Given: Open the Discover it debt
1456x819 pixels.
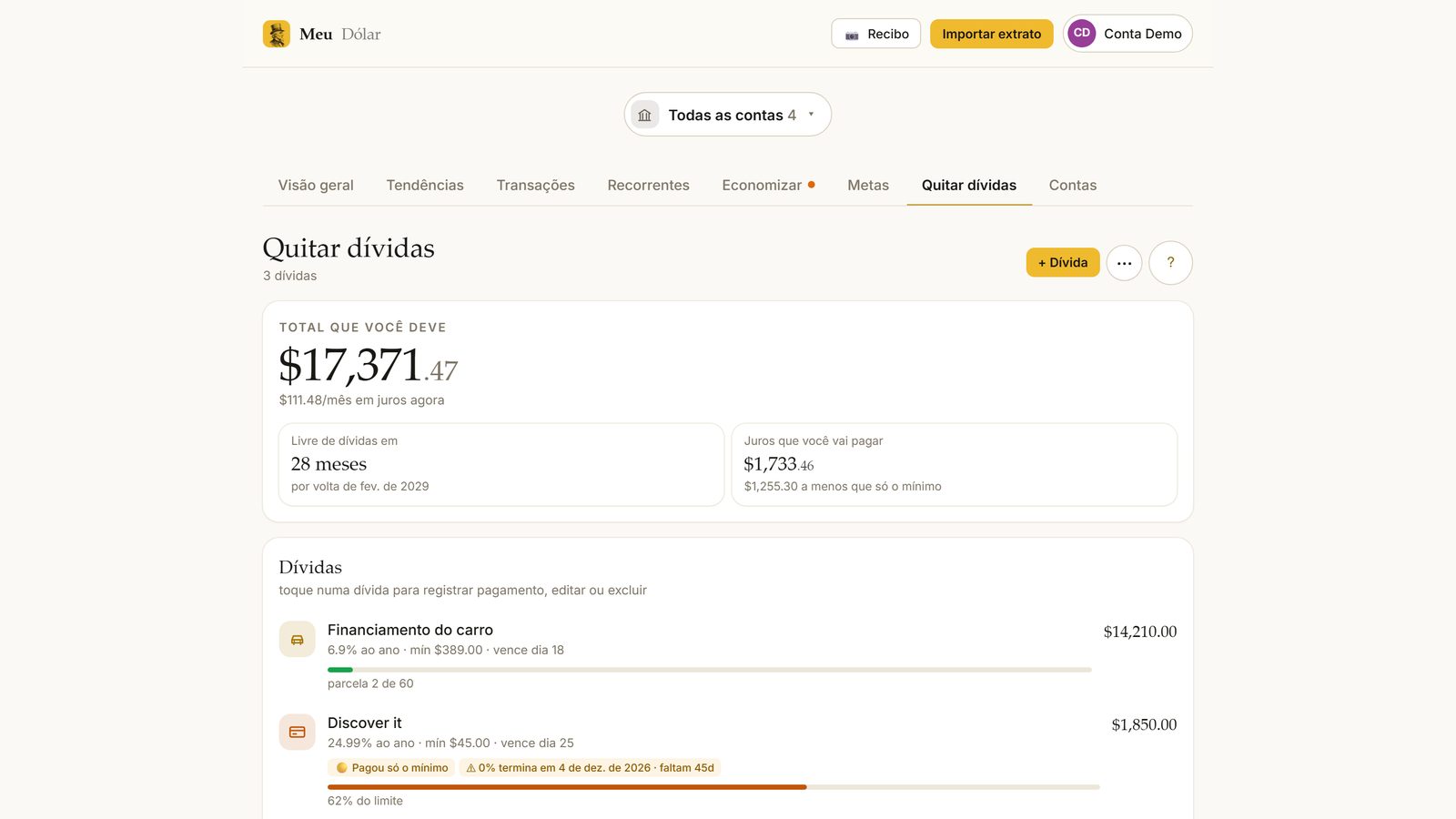Looking at the screenshot, I should 728,761.
